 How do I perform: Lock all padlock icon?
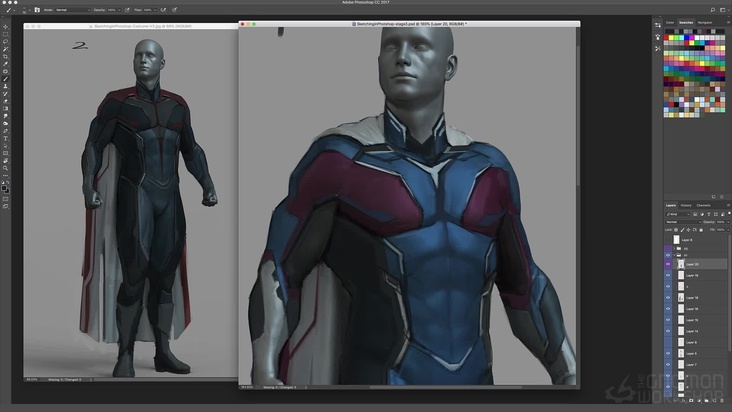coord(701,230)
